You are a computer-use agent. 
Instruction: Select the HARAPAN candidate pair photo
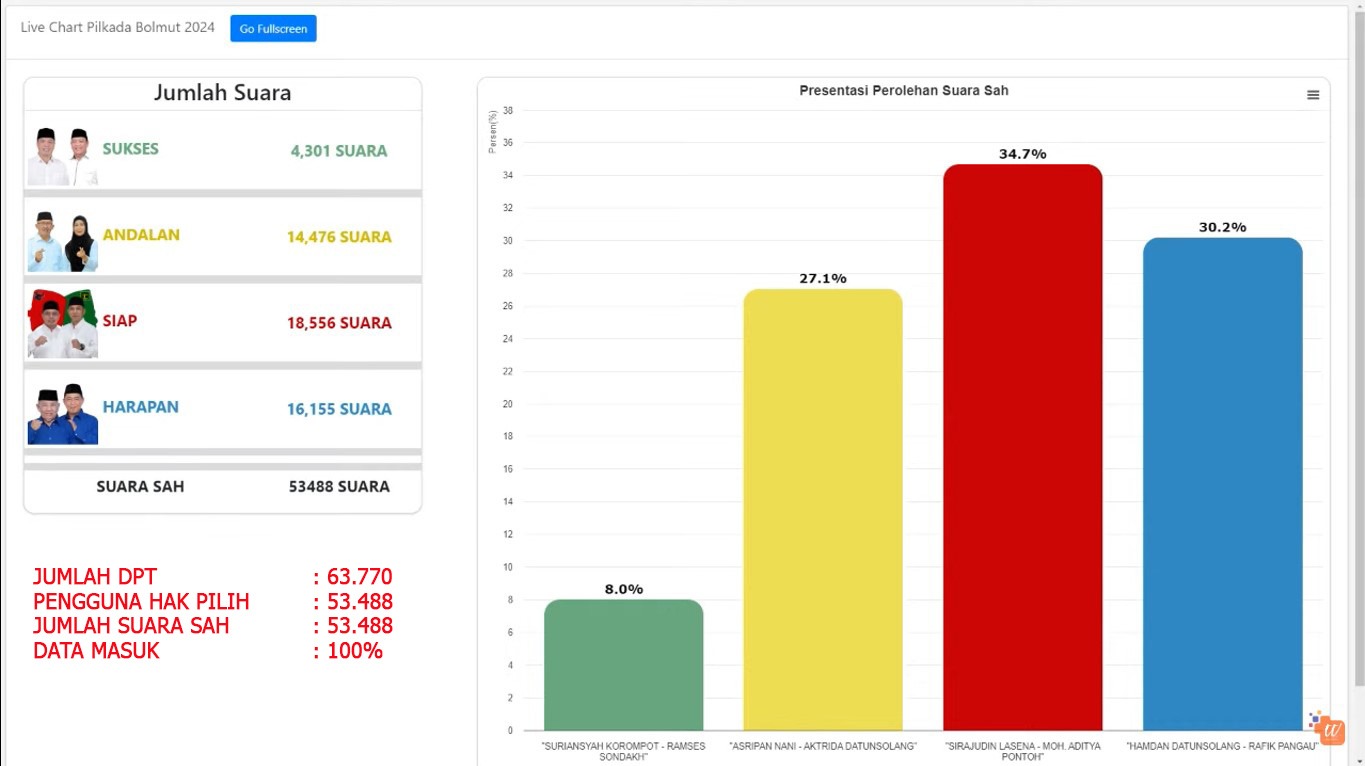point(62,414)
